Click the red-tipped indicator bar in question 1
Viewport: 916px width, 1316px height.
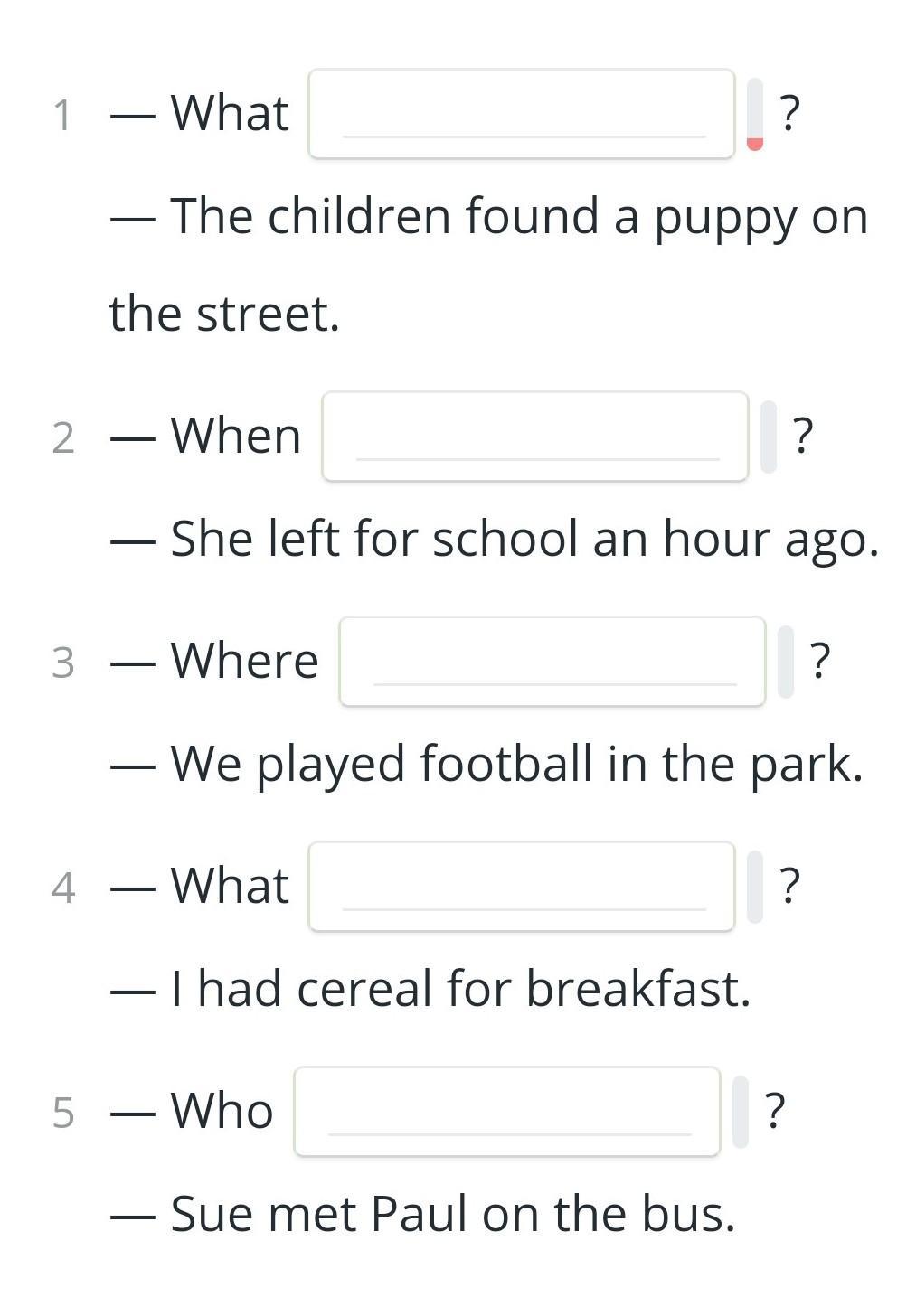(755, 114)
